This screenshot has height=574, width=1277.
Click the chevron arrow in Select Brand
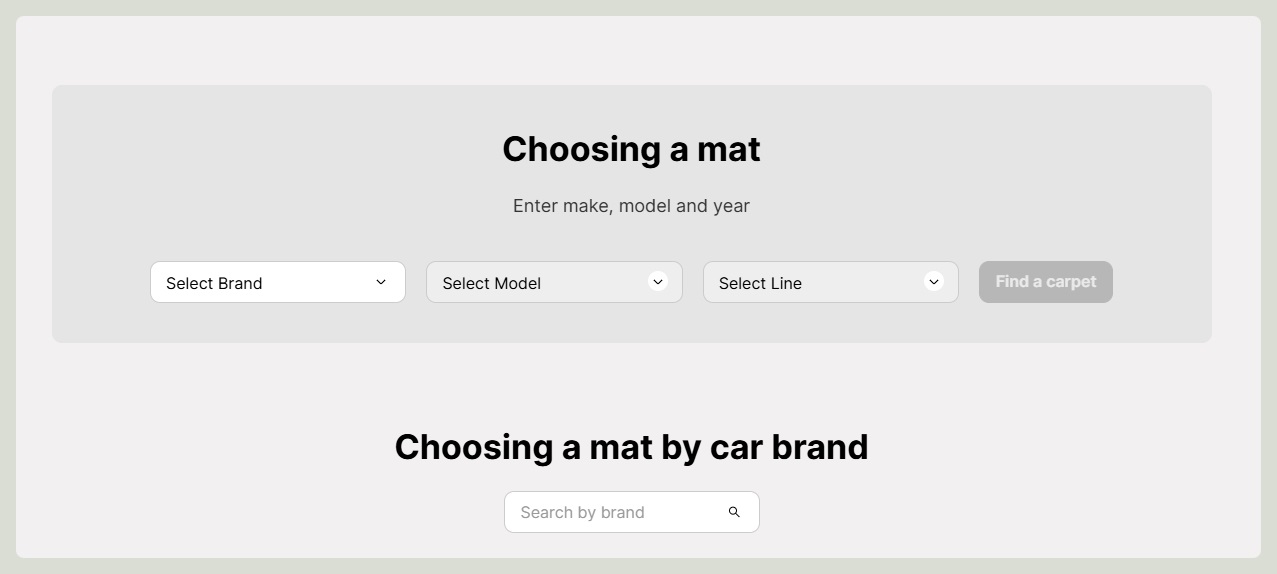(381, 282)
